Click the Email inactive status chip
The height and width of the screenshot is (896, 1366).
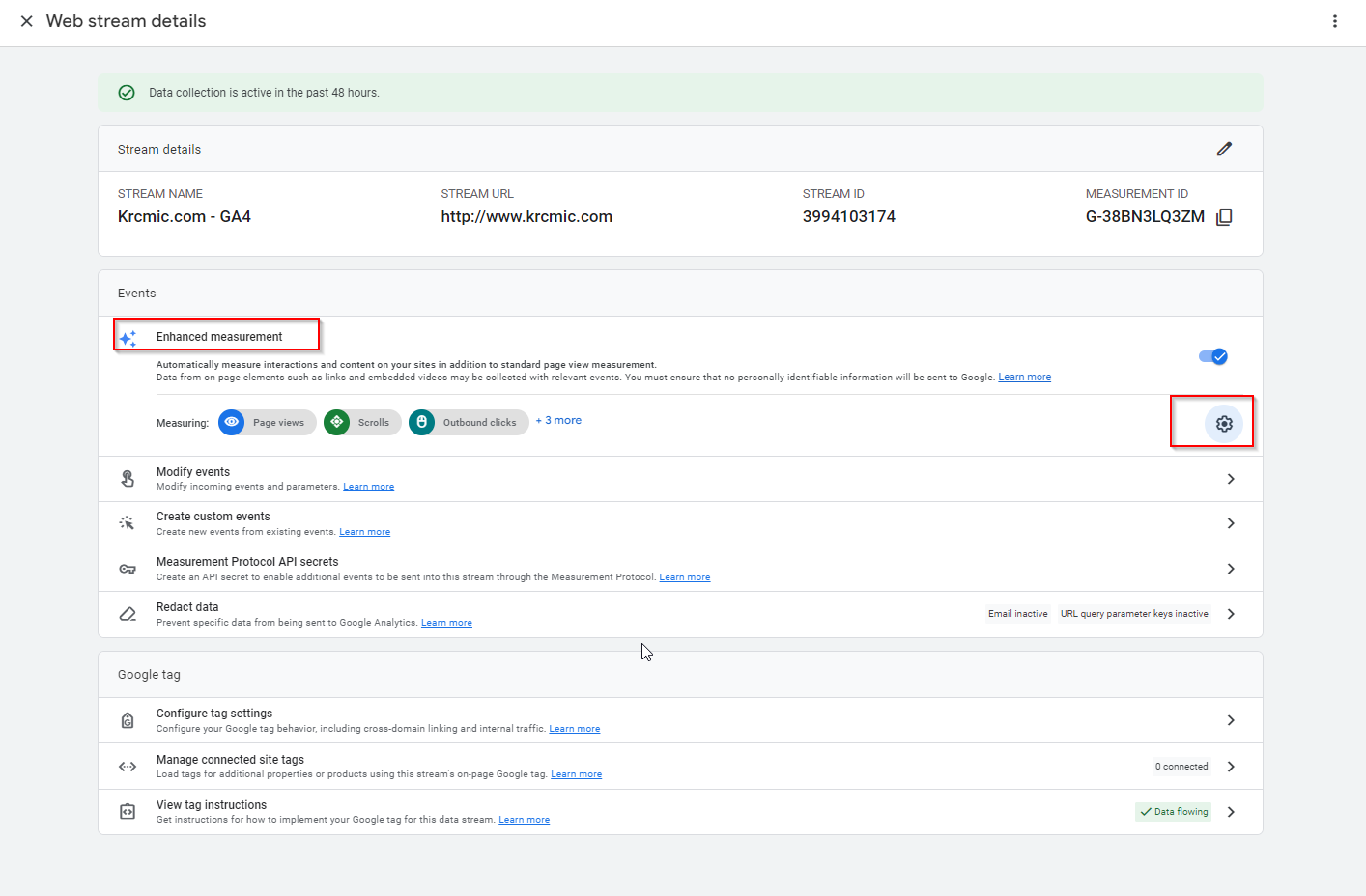[1017, 614]
